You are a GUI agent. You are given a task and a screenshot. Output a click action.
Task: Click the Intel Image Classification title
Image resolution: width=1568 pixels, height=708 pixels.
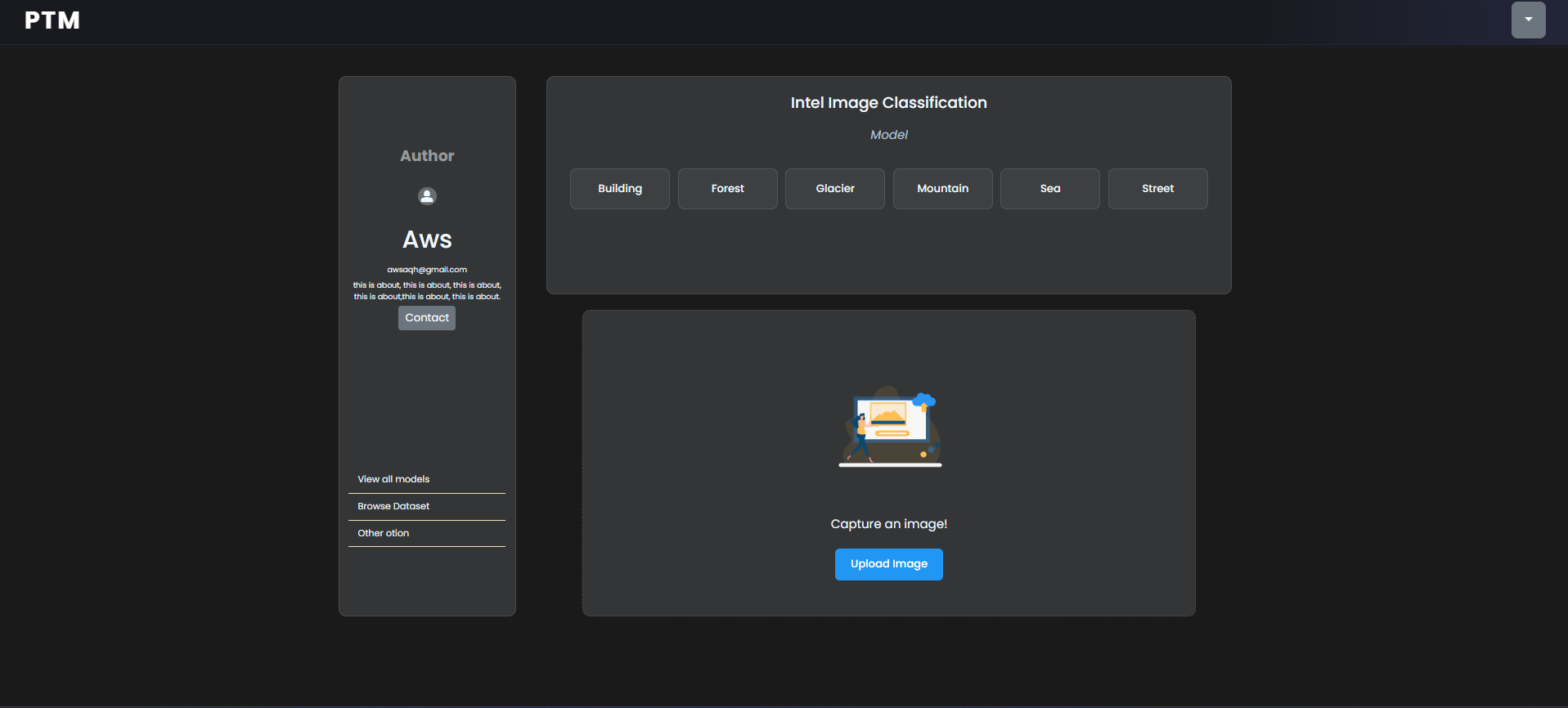tap(889, 103)
